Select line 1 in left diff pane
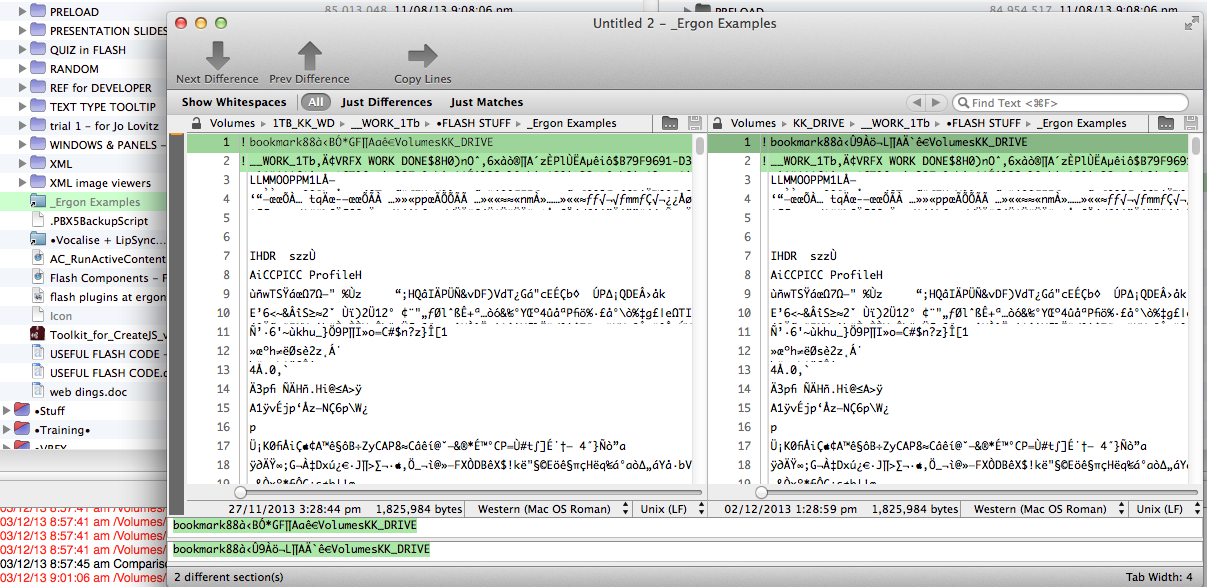The image size is (1207, 587). point(439,142)
